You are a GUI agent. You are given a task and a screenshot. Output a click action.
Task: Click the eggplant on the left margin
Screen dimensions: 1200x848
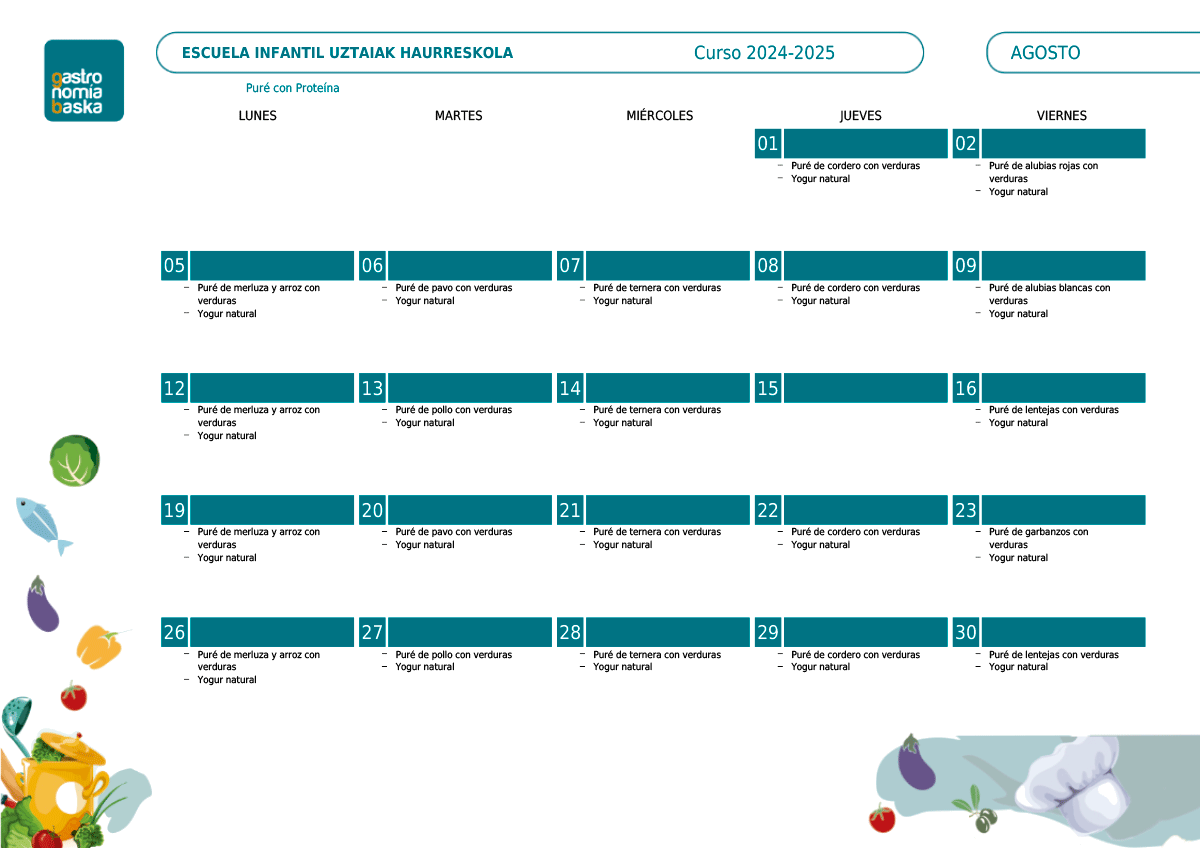pyautogui.click(x=42, y=606)
